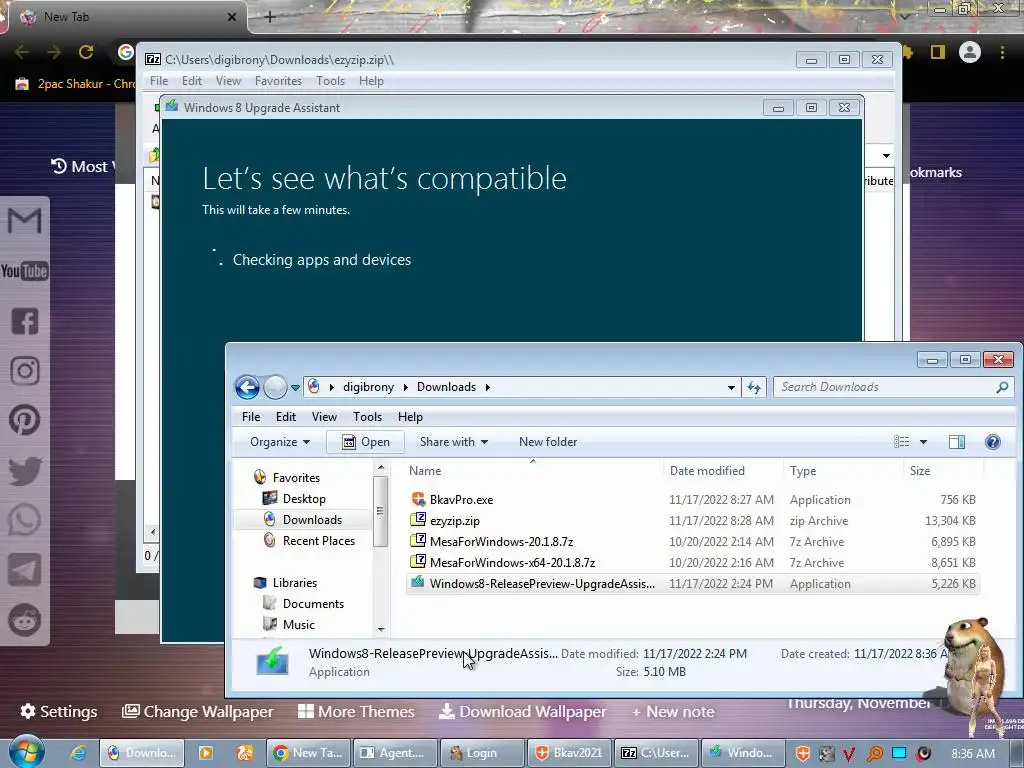Switch to Login taskbar button
Screen dimensions: 1024x768
tap(482, 752)
